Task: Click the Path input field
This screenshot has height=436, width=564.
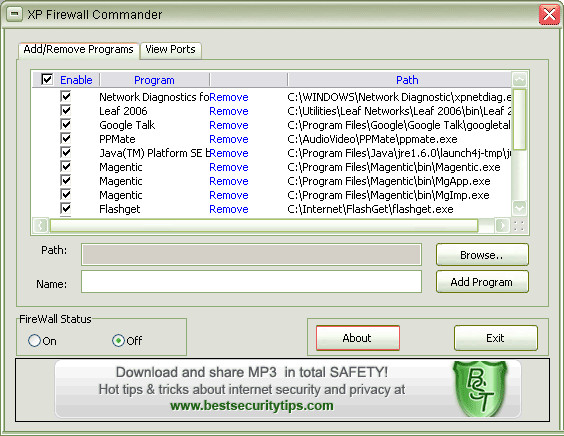Action: (x=251, y=255)
